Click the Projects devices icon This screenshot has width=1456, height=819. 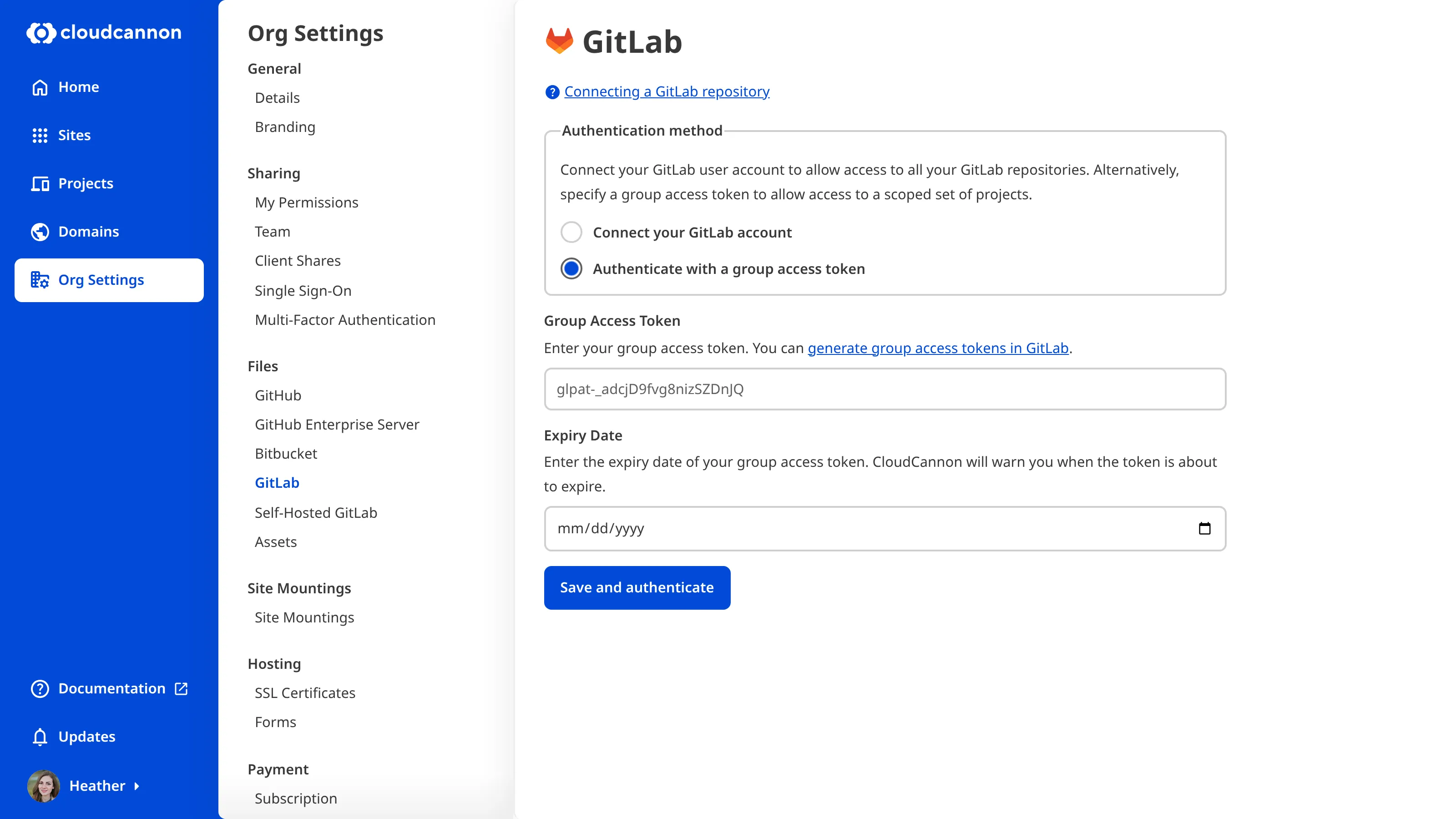pos(40,184)
